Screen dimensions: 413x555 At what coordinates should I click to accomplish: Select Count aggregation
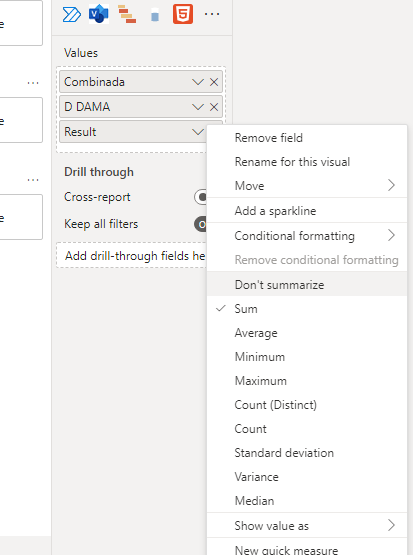coord(307,429)
